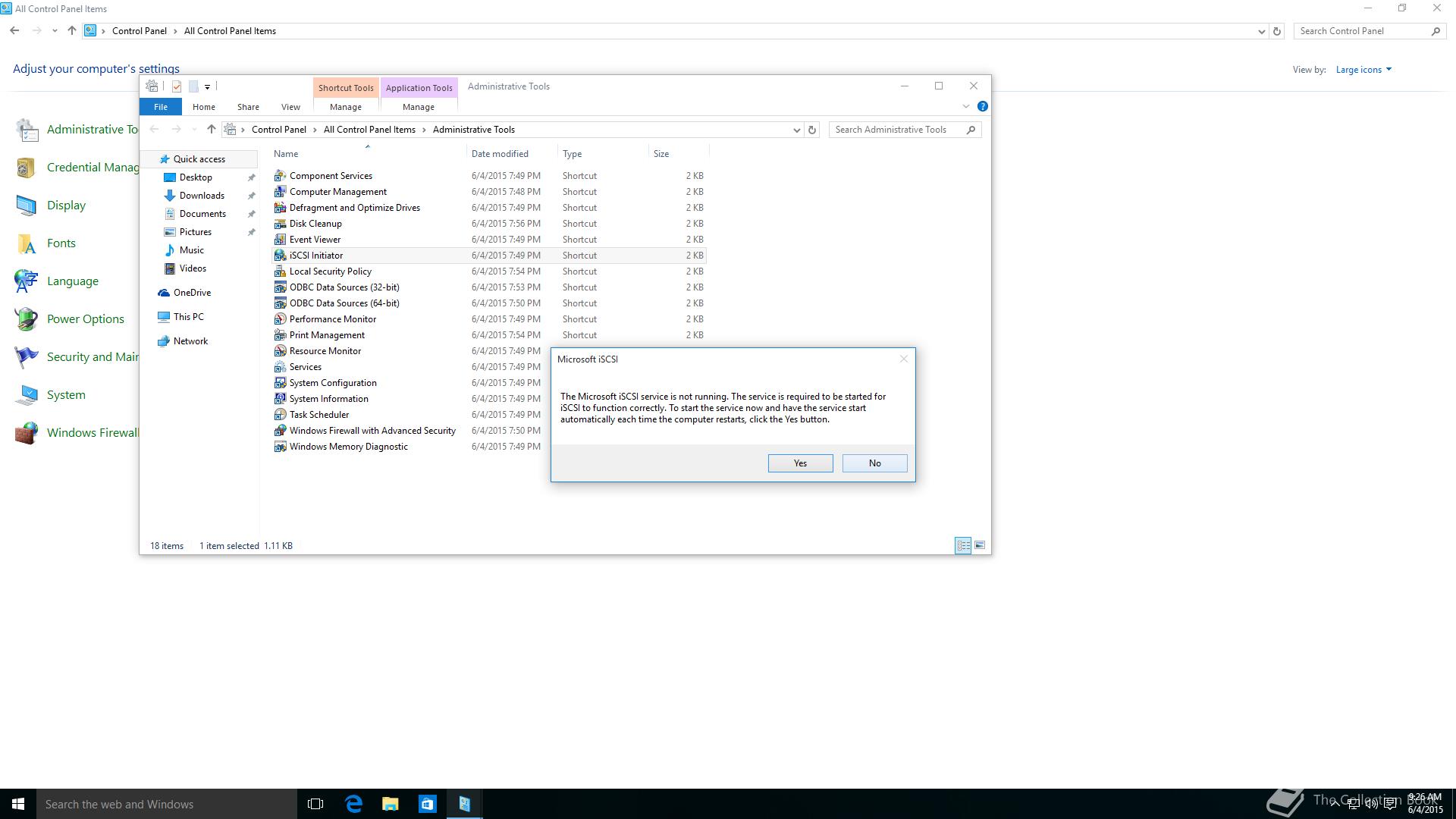1456x819 pixels.
Task: Select Quick access in navigation pane
Action: tap(199, 159)
